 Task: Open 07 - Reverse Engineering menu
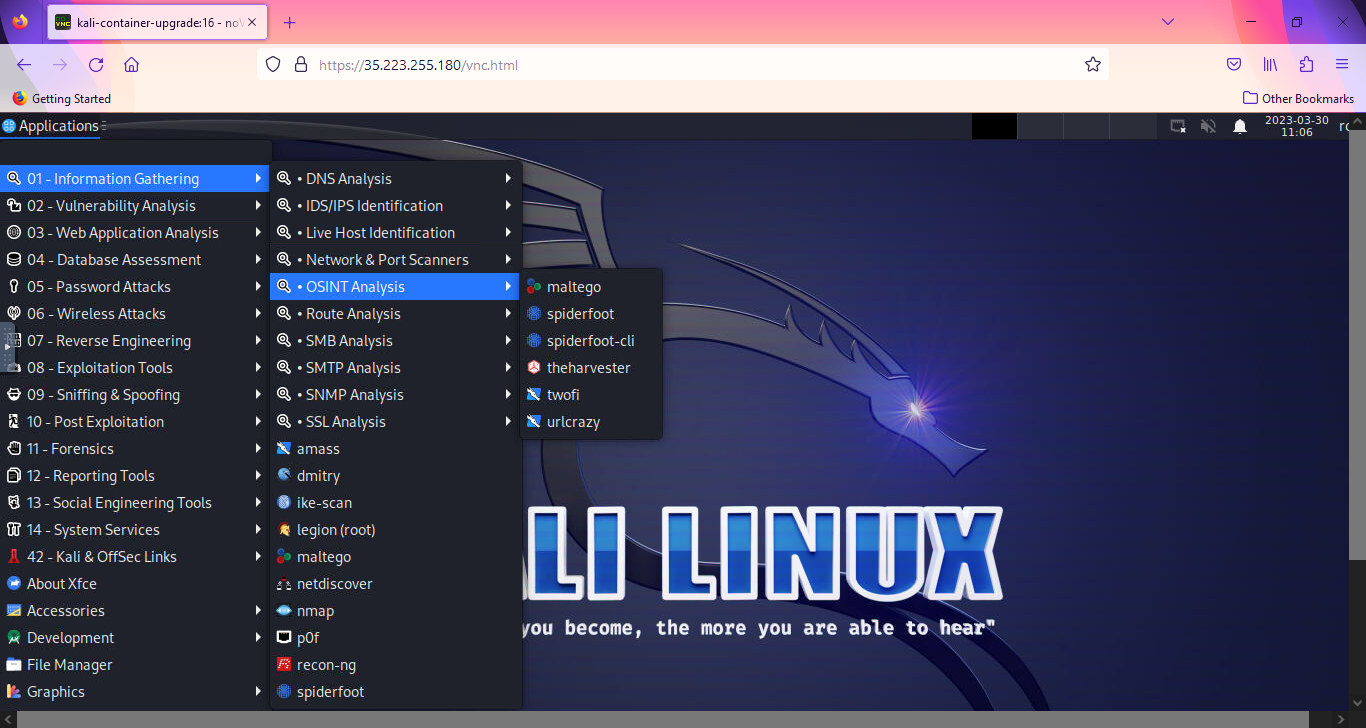(135, 341)
